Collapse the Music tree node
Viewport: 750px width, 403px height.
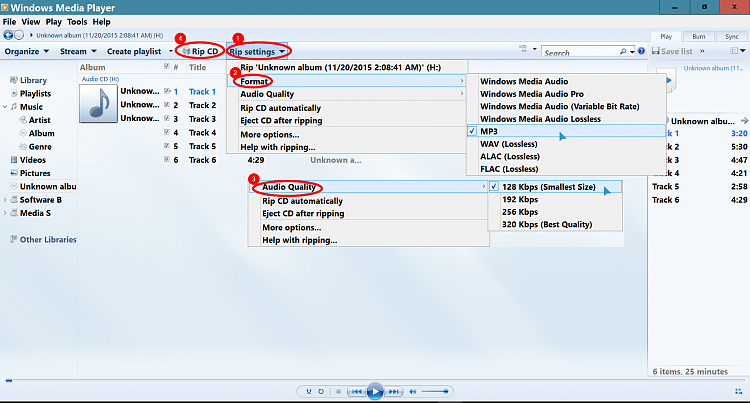[x=5, y=107]
